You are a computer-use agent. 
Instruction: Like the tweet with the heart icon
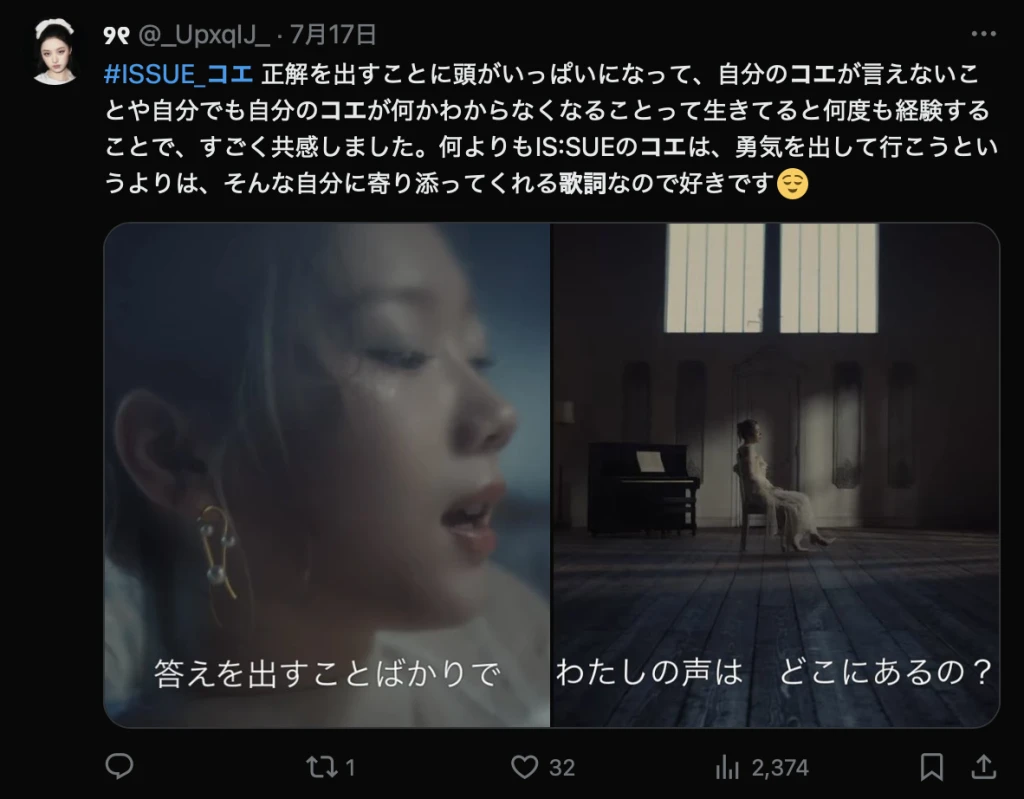[x=524, y=766]
